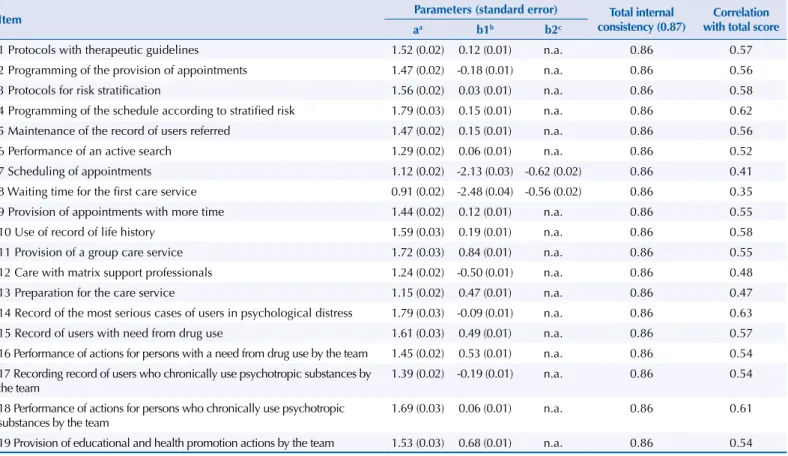This screenshot has width=788, height=456.
Task: Click correlation value "0.63"
Action: [x=741, y=313]
